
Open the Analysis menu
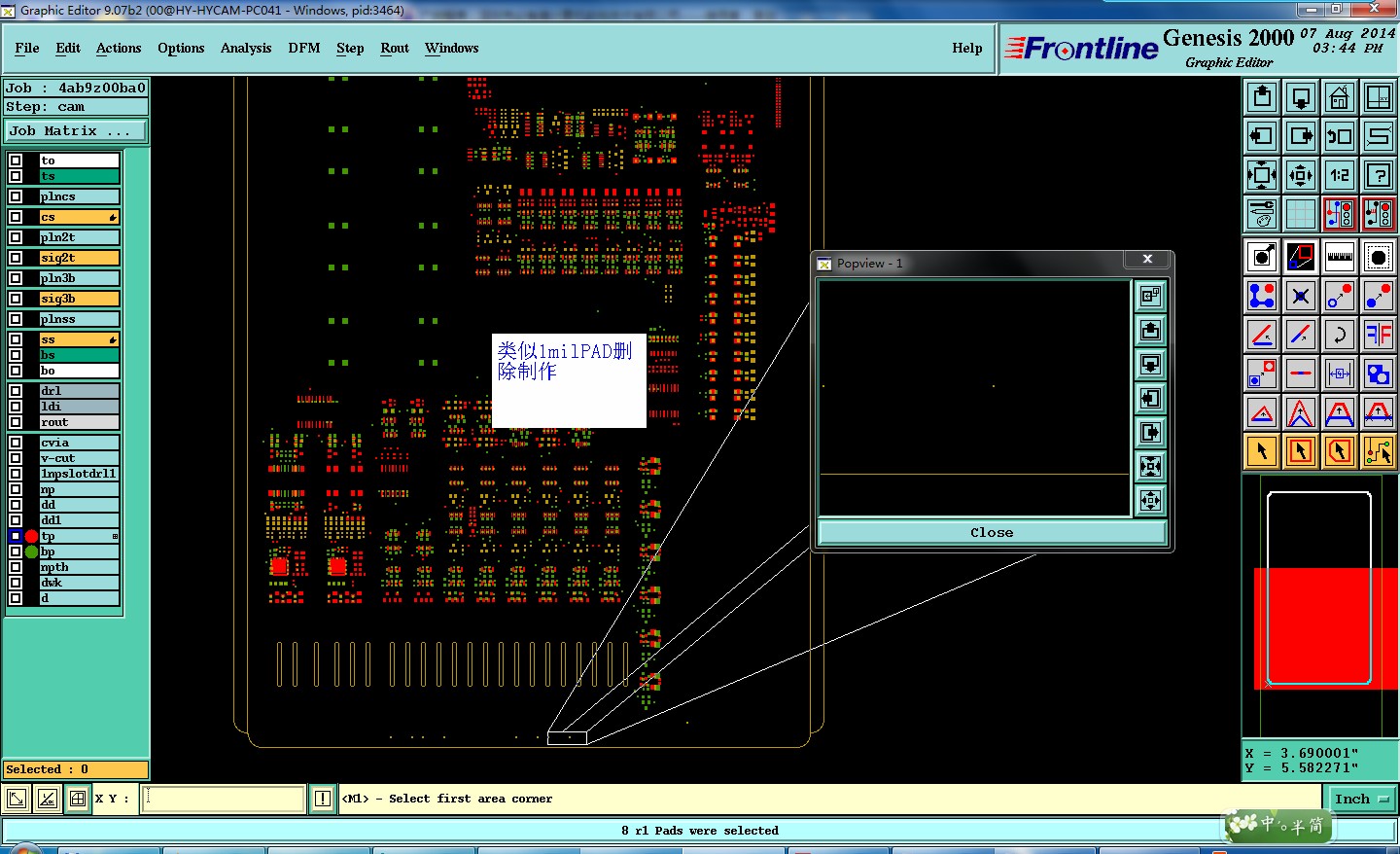point(246,48)
